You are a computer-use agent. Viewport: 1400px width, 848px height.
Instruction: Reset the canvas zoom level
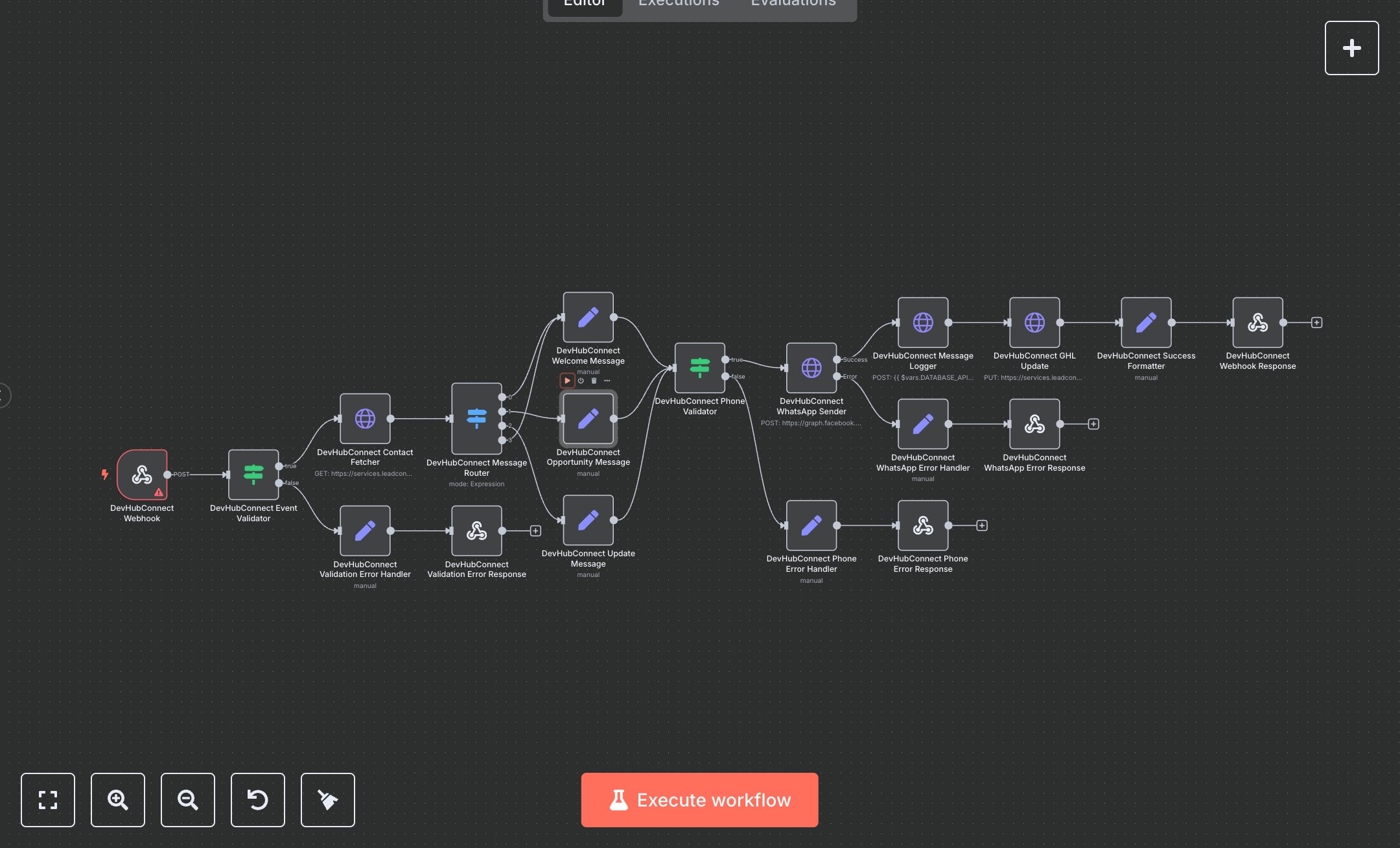tap(257, 799)
